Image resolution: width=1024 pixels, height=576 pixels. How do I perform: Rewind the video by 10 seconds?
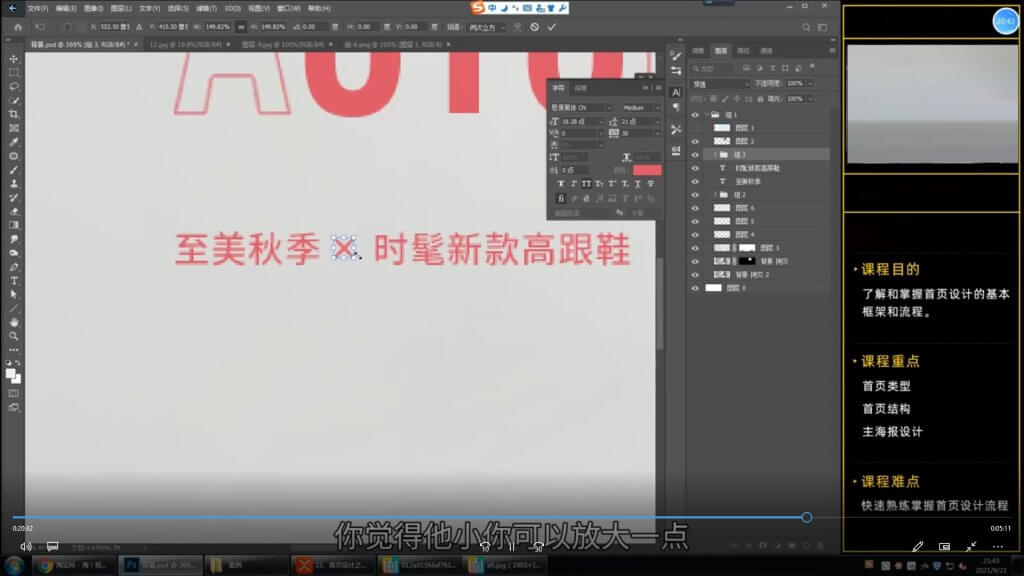(x=485, y=547)
